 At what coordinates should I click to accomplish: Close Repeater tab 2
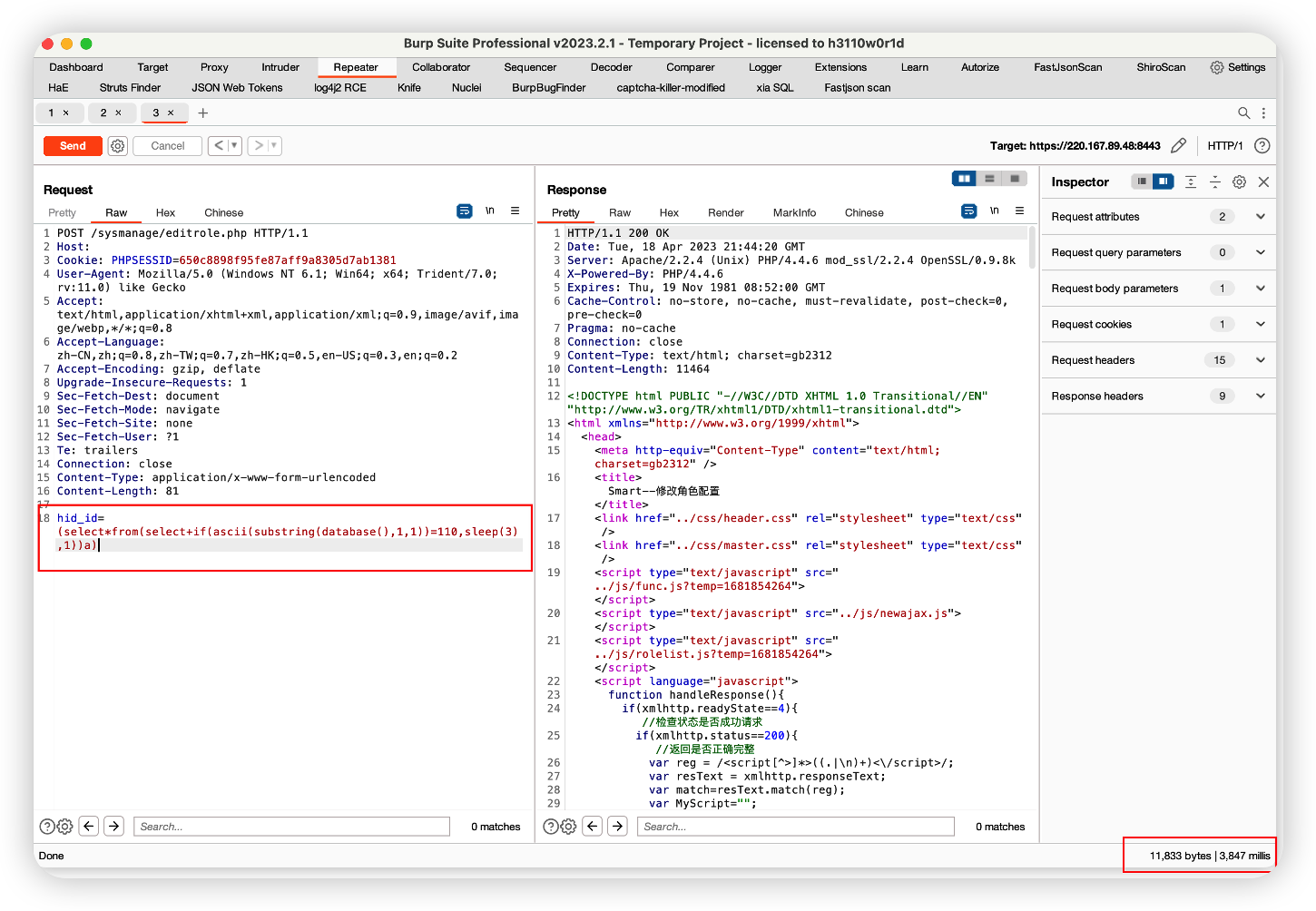point(118,113)
